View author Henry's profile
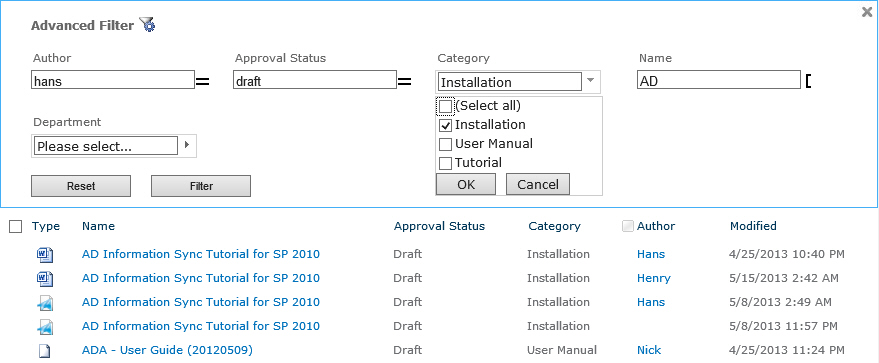 coord(654,278)
